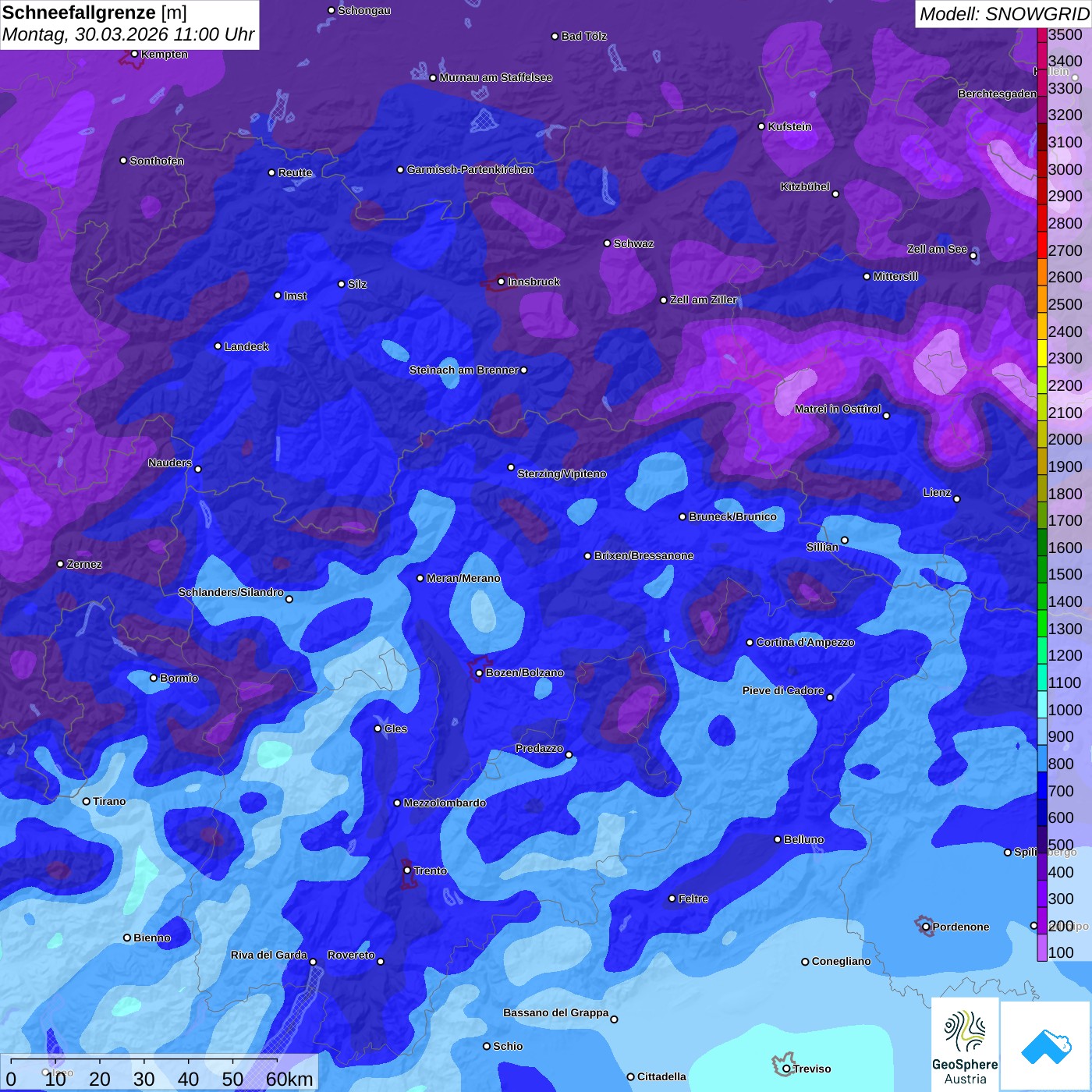Click the Bienno town dot

(x=127, y=938)
